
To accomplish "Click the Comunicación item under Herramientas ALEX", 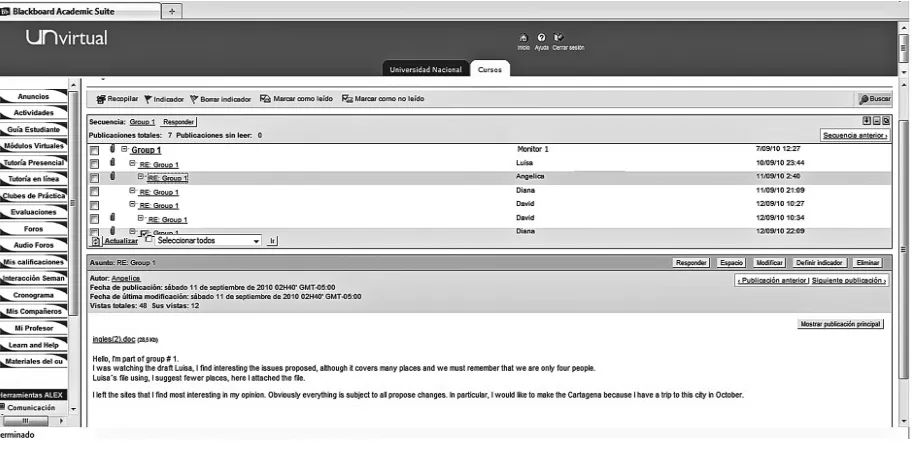I will click(31, 408).
